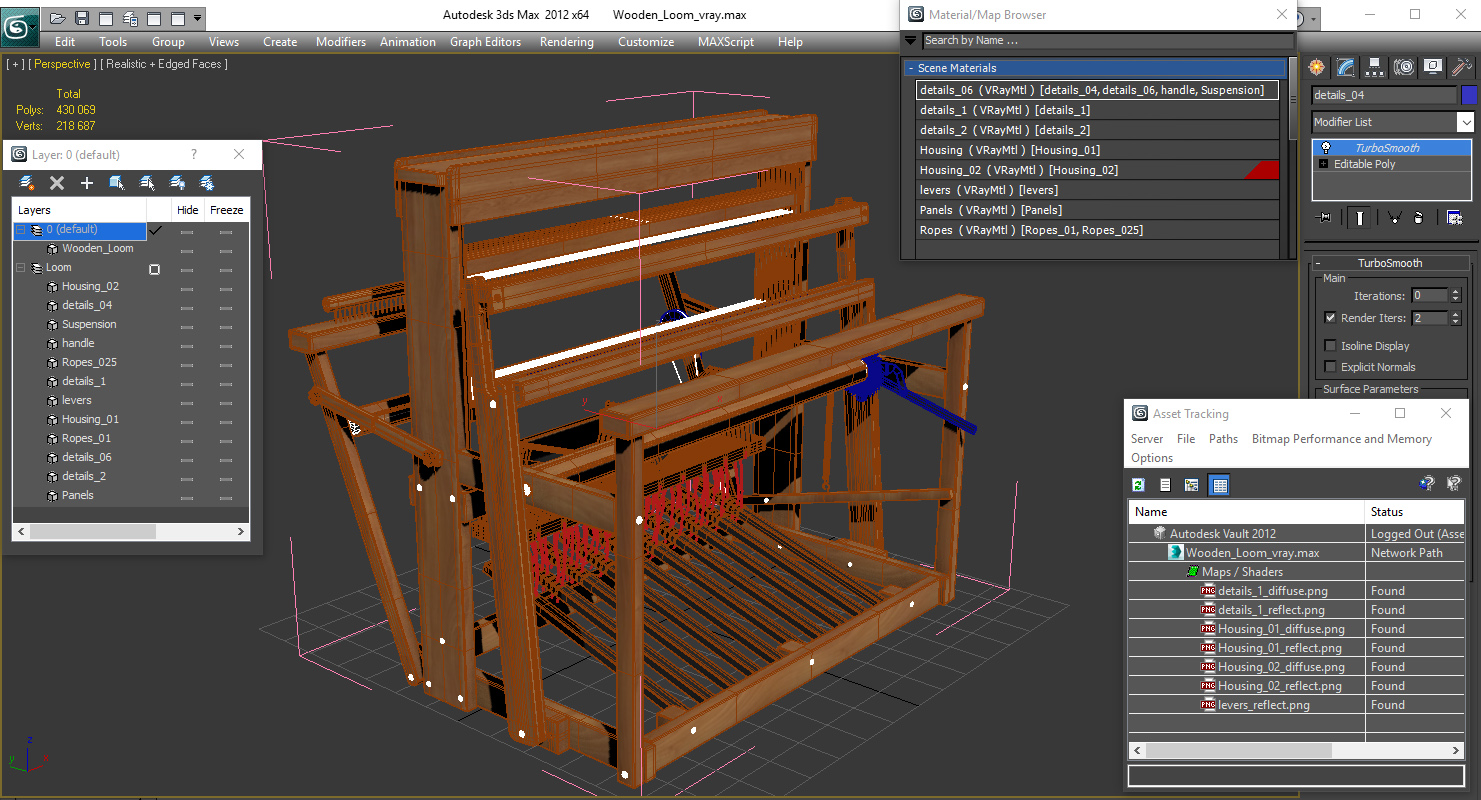
Task: Click Status Log icon in Asset Tracking
Action: coord(1165,485)
